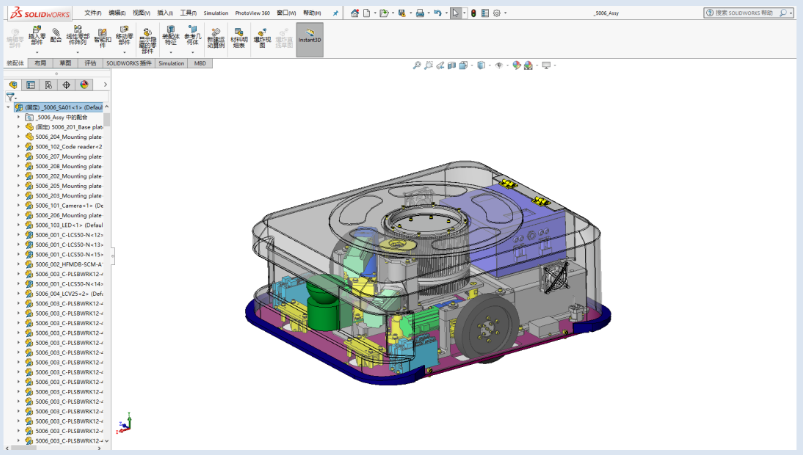Open the 插入 (Insert) menu
The height and width of the screenshot is (455, 803).
tap(165, 13)
